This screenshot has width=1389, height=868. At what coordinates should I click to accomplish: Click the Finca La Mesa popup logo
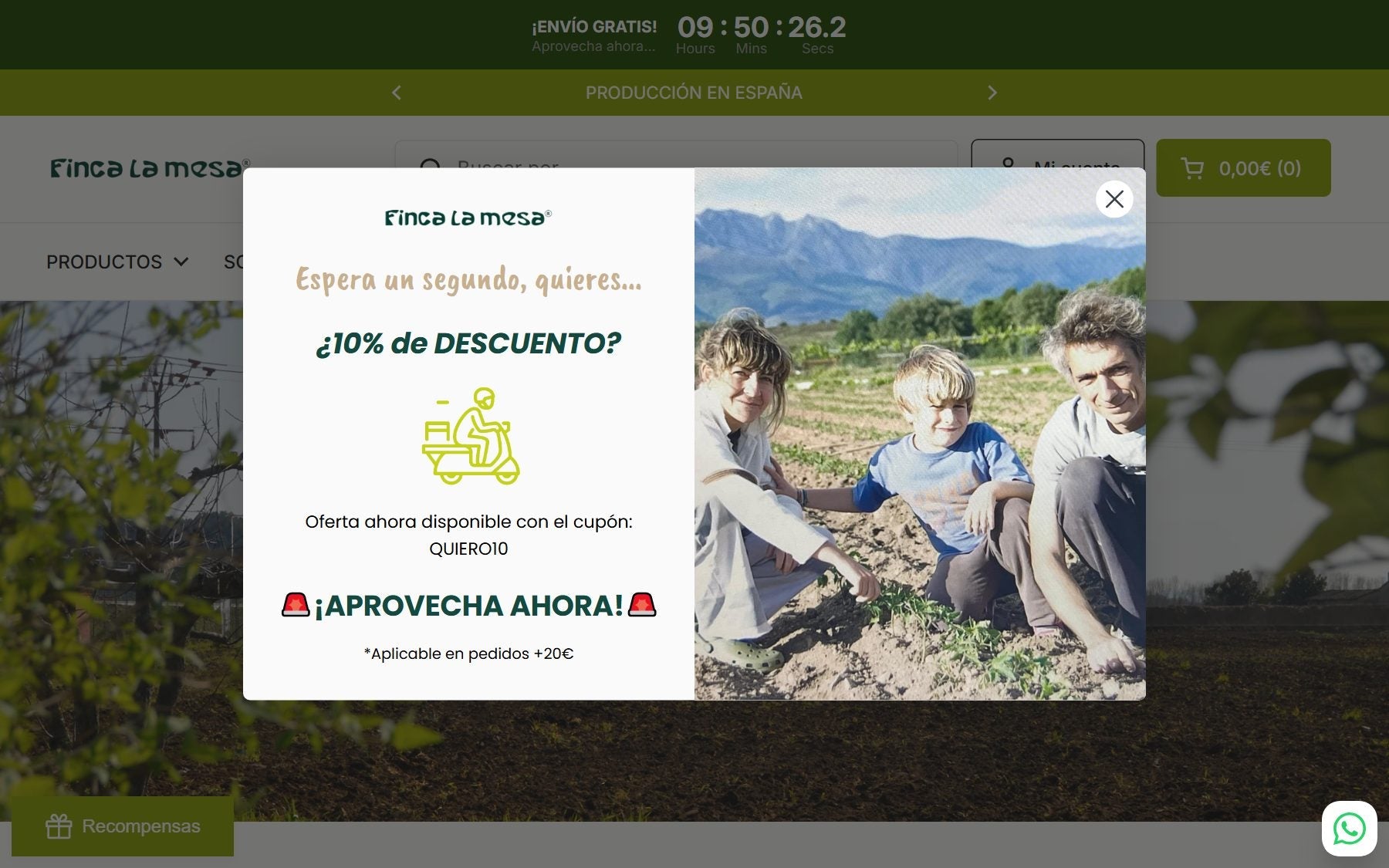point(468,218)
